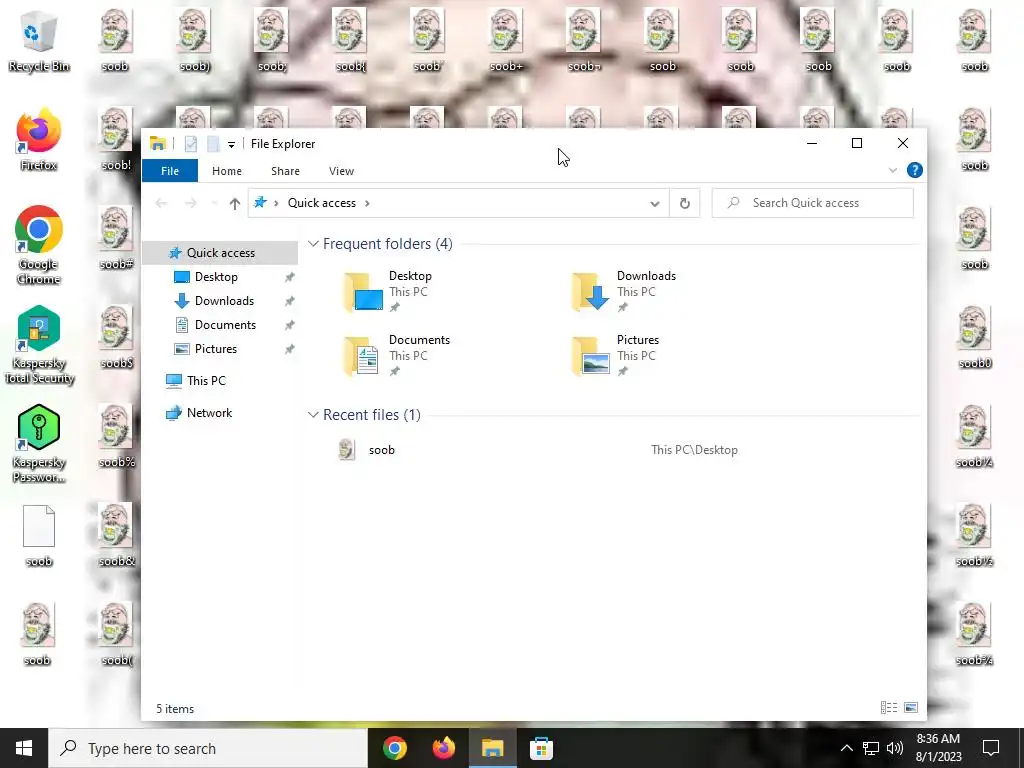Collapse the Frequent folders group

(313, 244)
